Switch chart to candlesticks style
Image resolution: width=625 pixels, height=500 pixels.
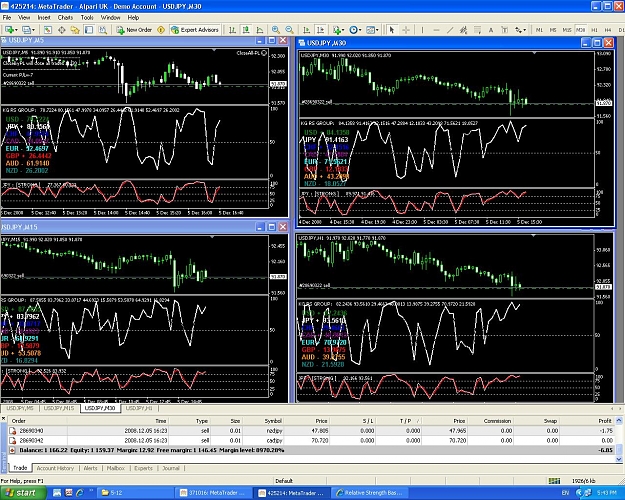(246, 30)
